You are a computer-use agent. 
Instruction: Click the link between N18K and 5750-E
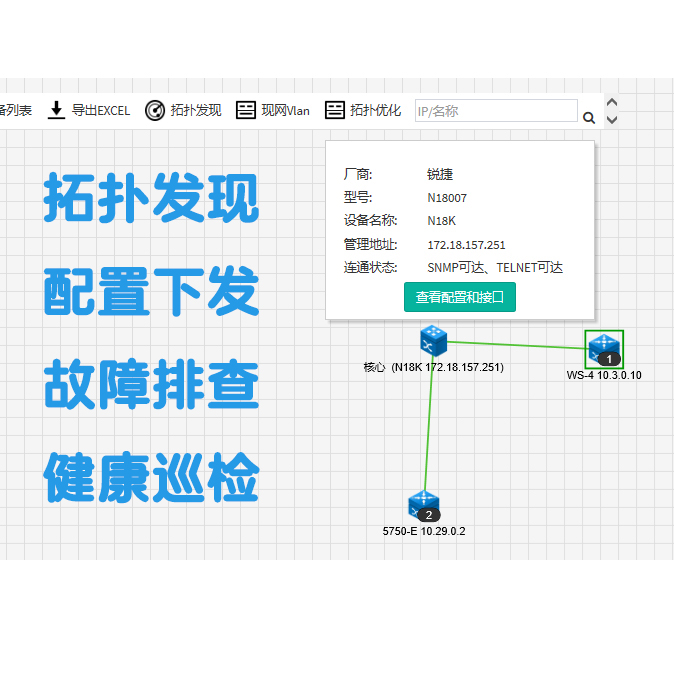pyautogui.click(x=429, y=423)
